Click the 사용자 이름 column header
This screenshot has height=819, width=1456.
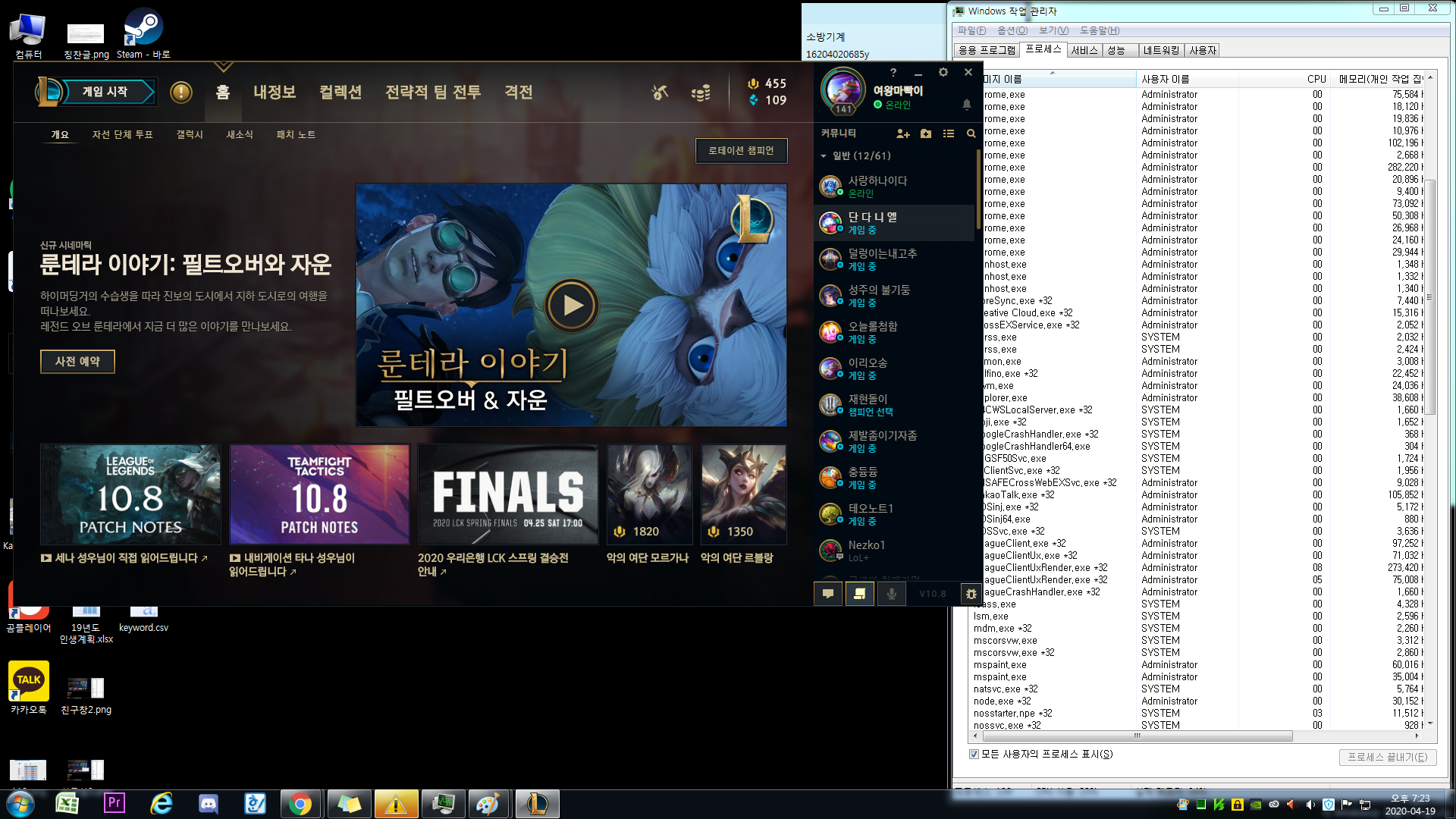pos(1187,80)
